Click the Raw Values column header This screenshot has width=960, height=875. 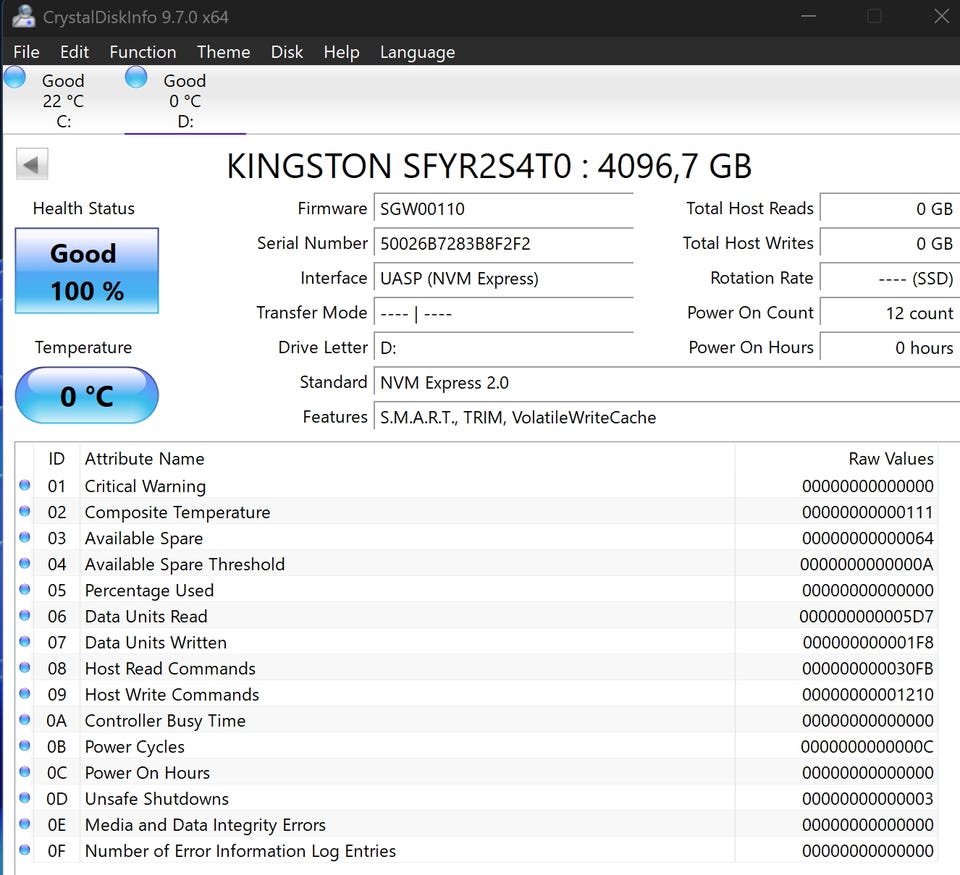point(890,459)
